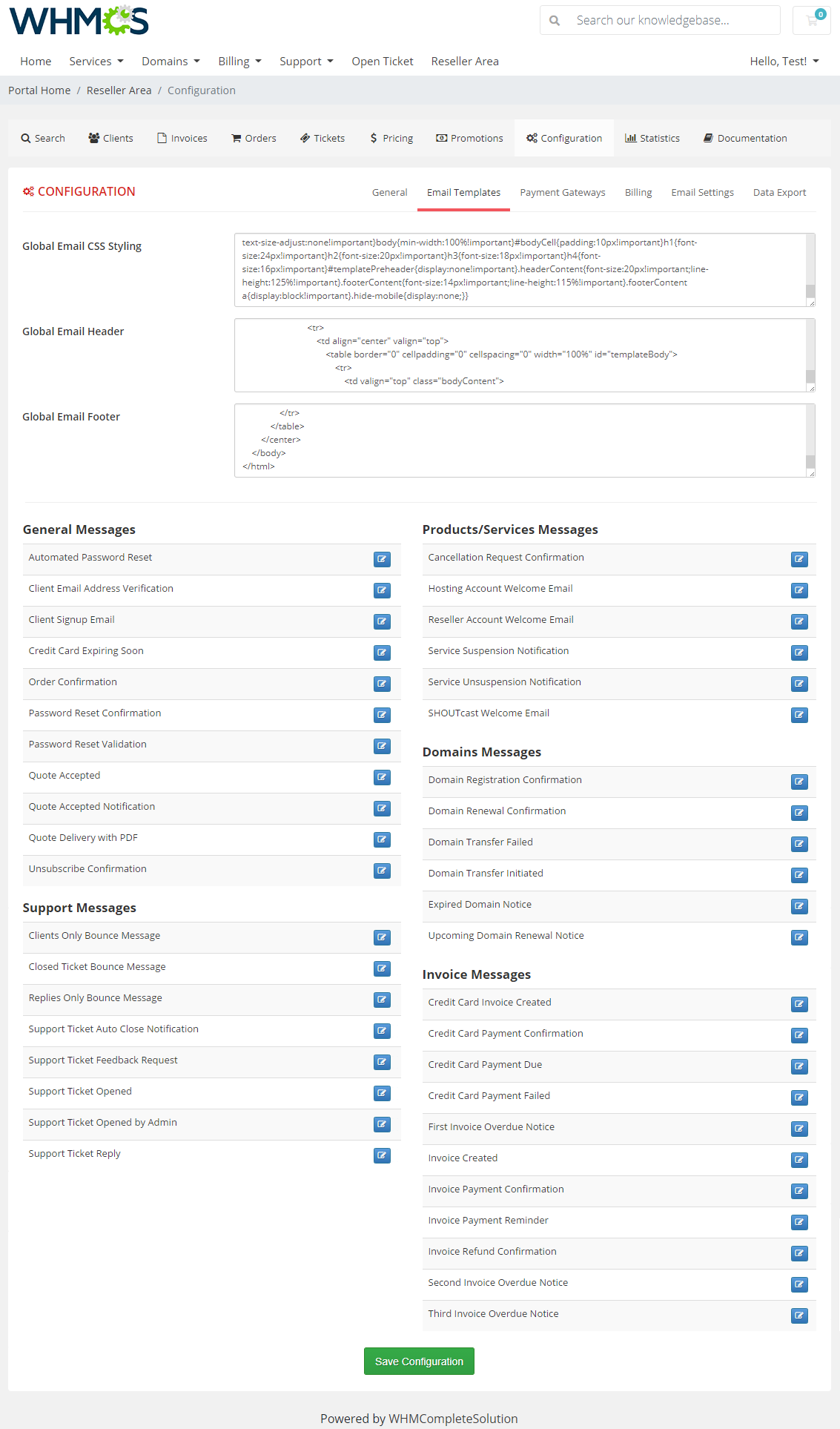Edit the Quote Delivery with PDF template
This screenshot has height=1429, width=840.
[382, 839]
